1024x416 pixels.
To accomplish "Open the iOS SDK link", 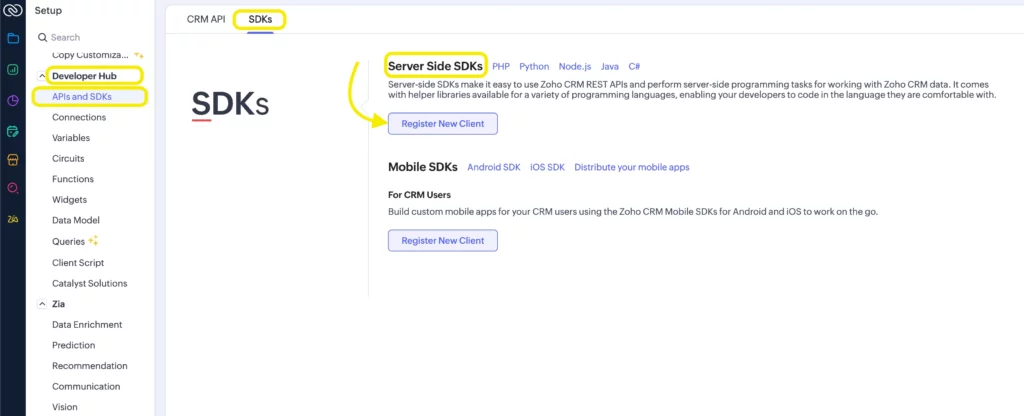I will point(547,167).
